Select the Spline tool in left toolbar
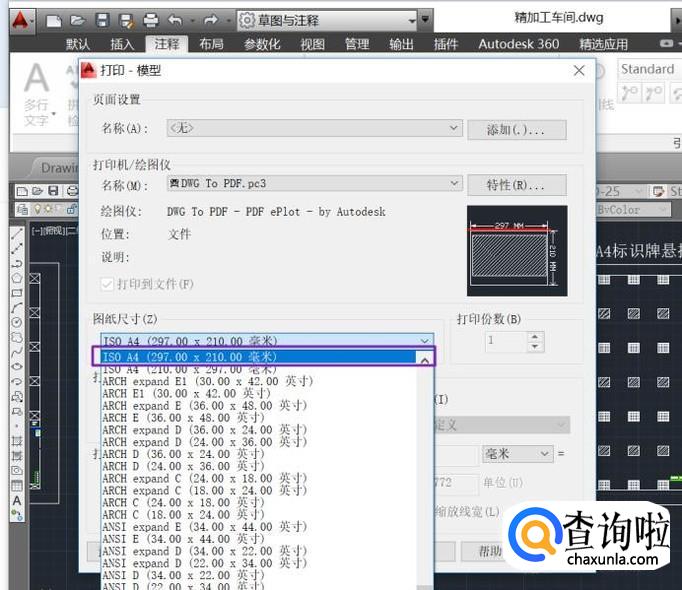This screenshot has height=590, width=682. [x=17, y=352]
